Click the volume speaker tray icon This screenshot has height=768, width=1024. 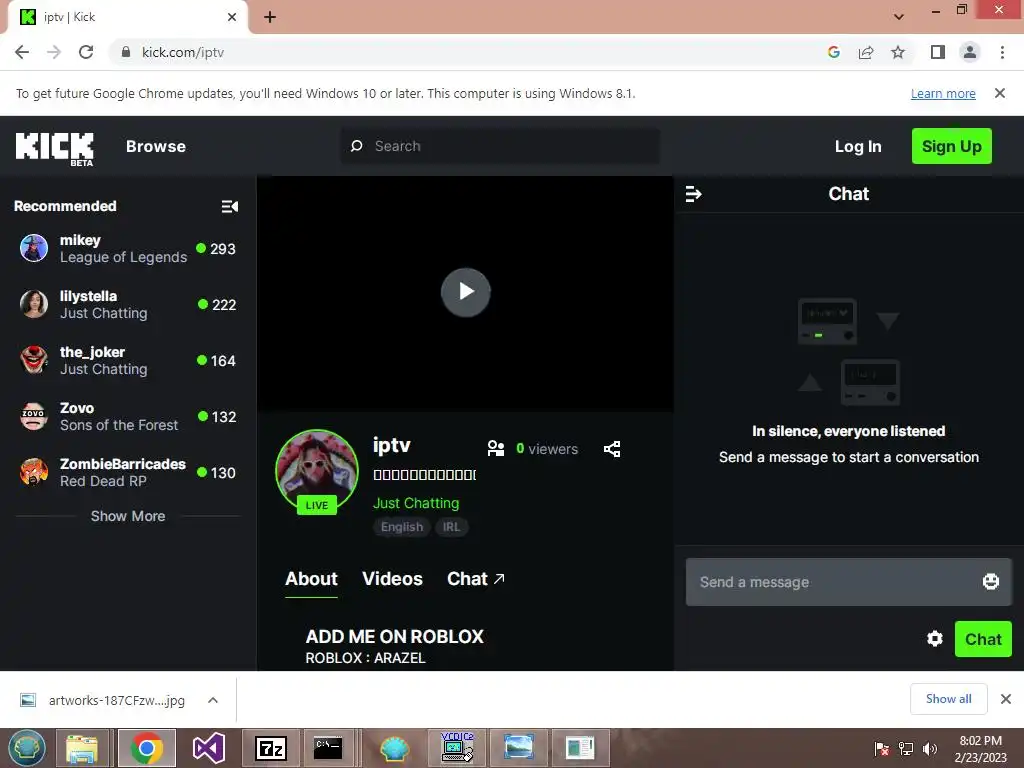[930, 749]
